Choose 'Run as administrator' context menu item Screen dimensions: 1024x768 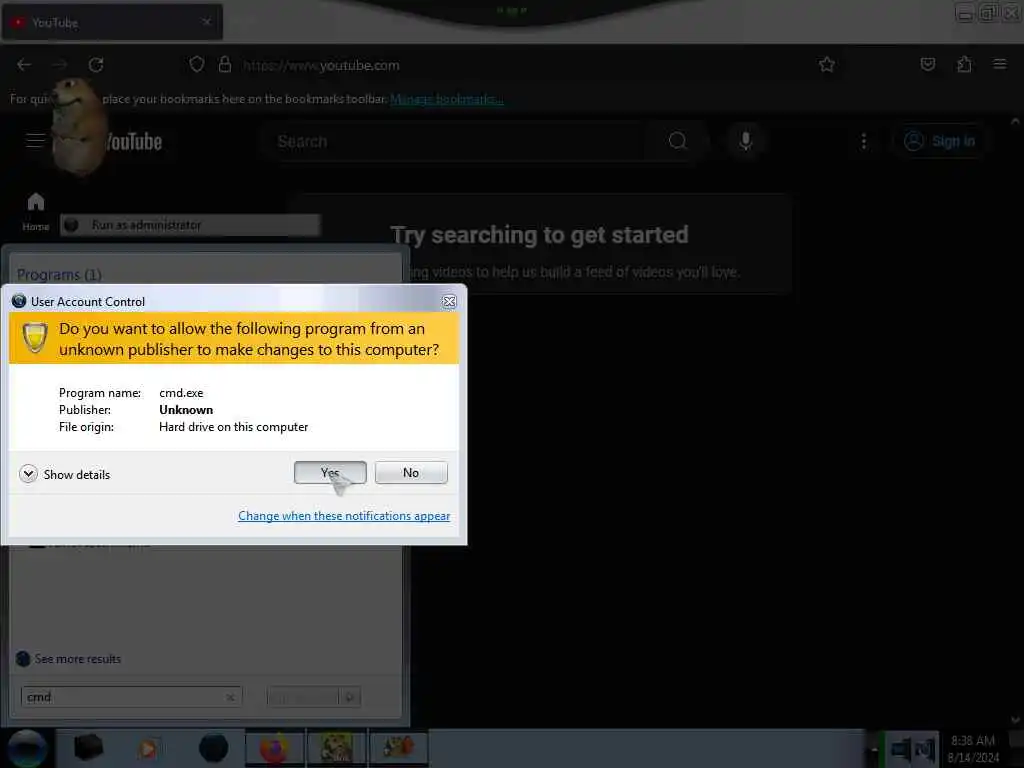[x=190, y=225]
